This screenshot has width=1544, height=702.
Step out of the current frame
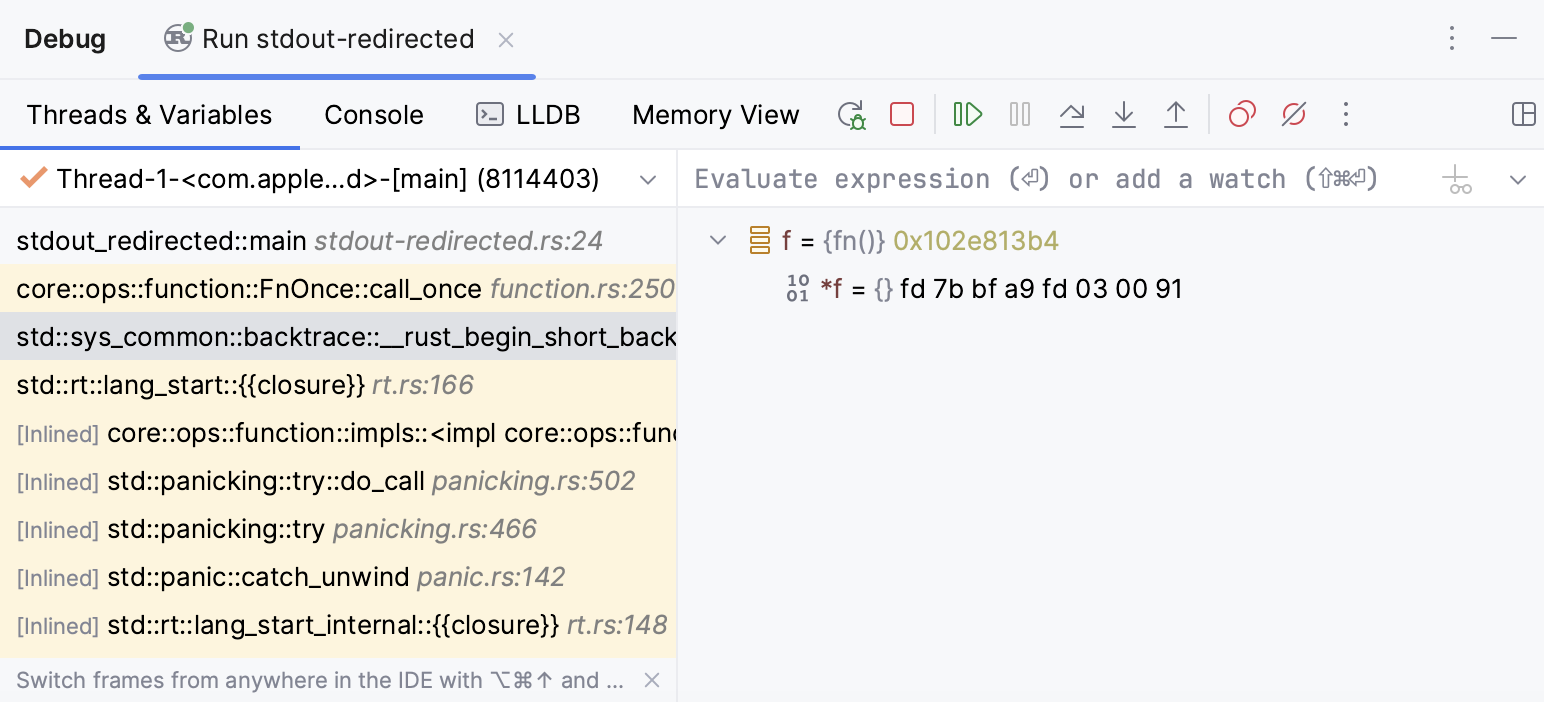coord(1175,113)
